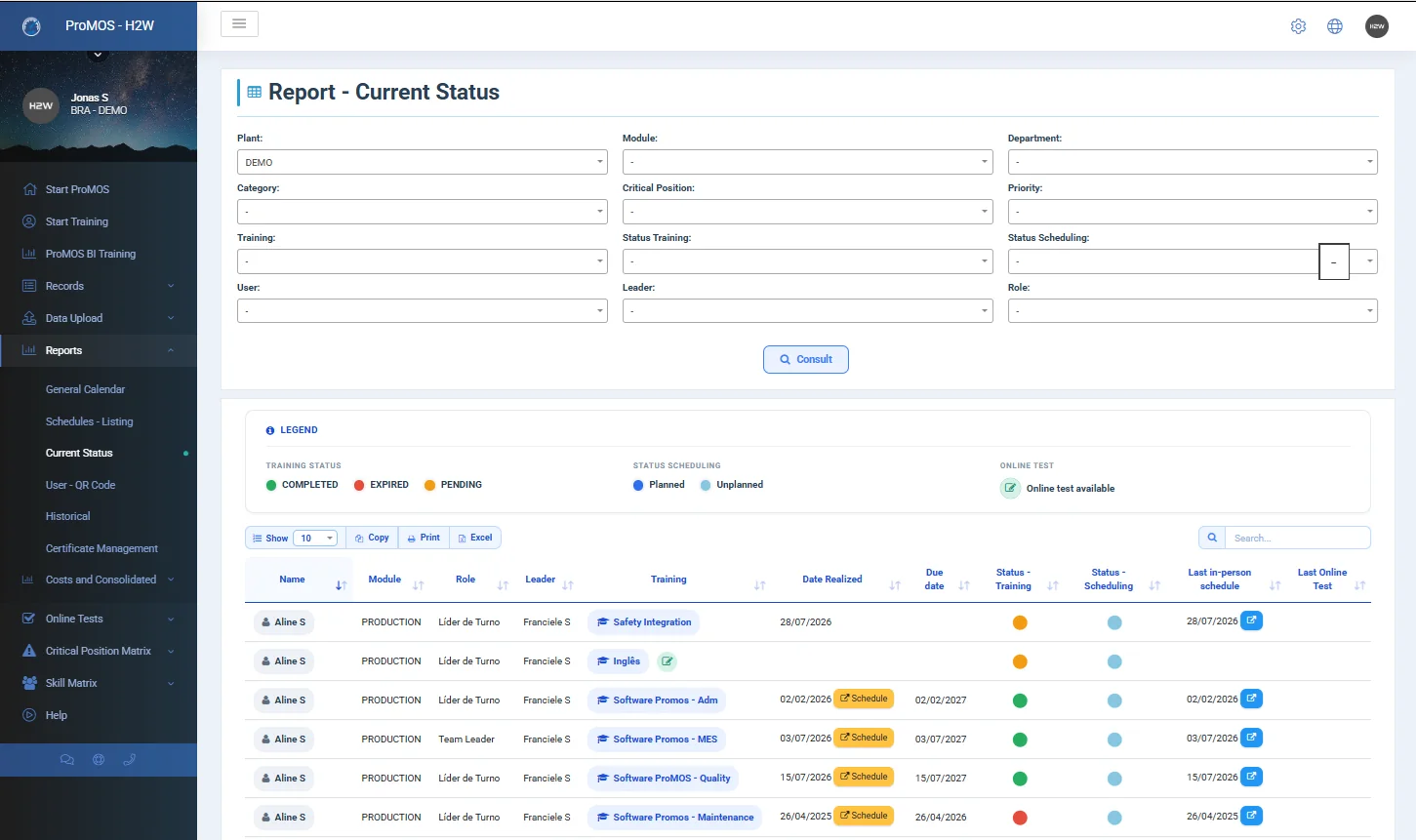Open the settings gear icon
This screenshot has width=1416, height=840.
click(1298, 26)
